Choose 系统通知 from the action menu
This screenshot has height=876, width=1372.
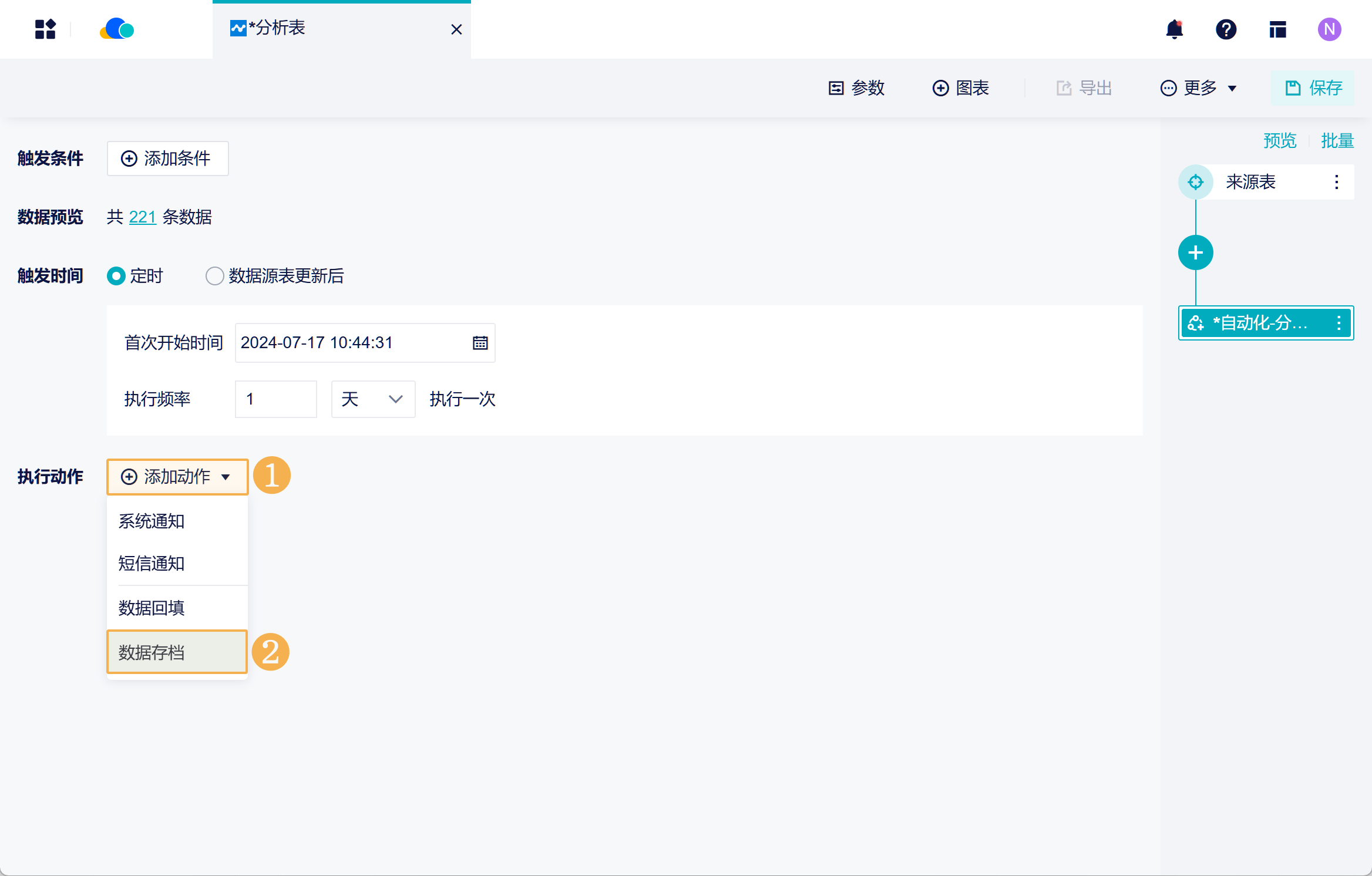(x=152, y=521)
